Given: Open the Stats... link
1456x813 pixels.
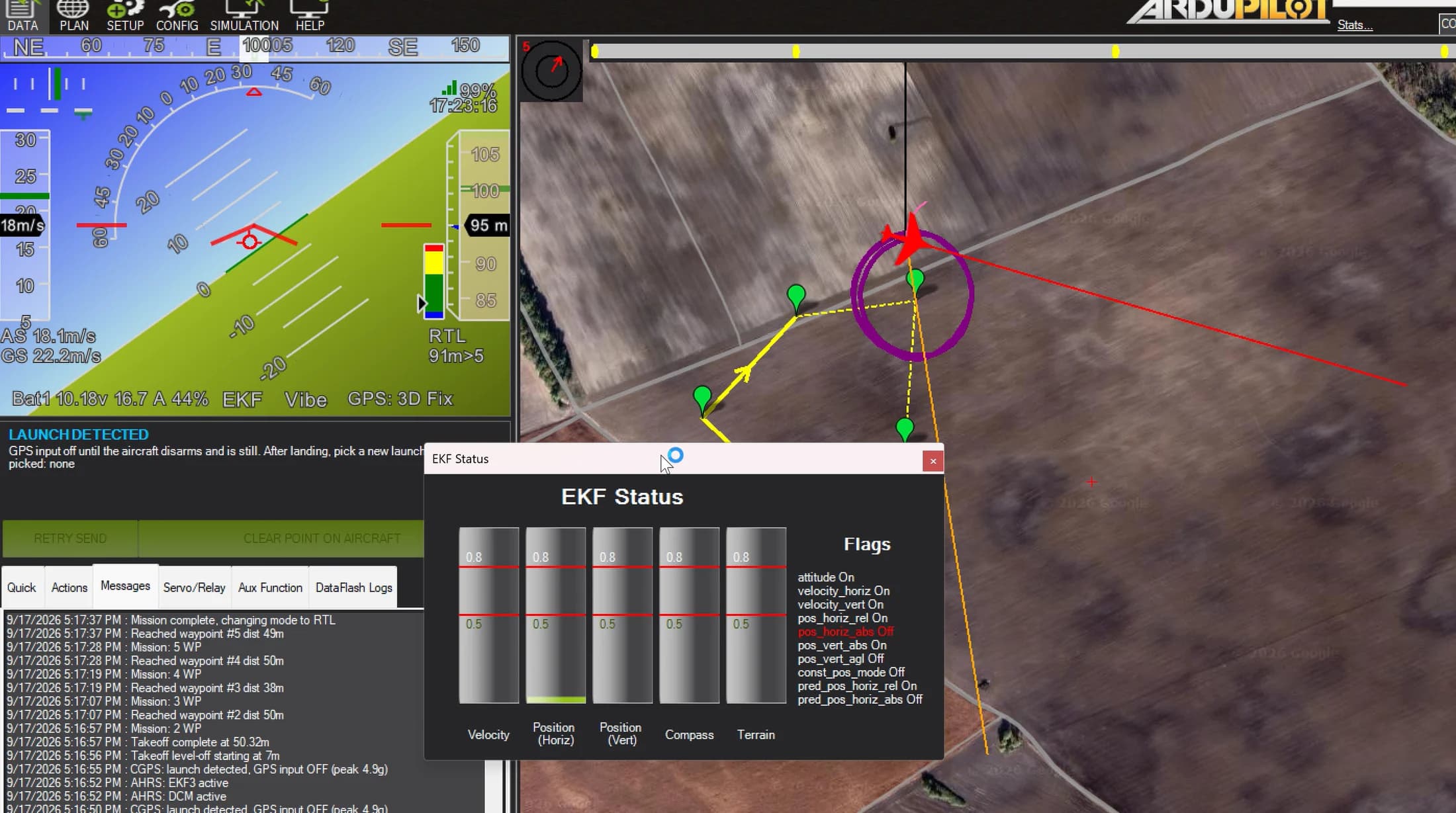Looking at the screenshot, I should click(x=1355, y=25).
